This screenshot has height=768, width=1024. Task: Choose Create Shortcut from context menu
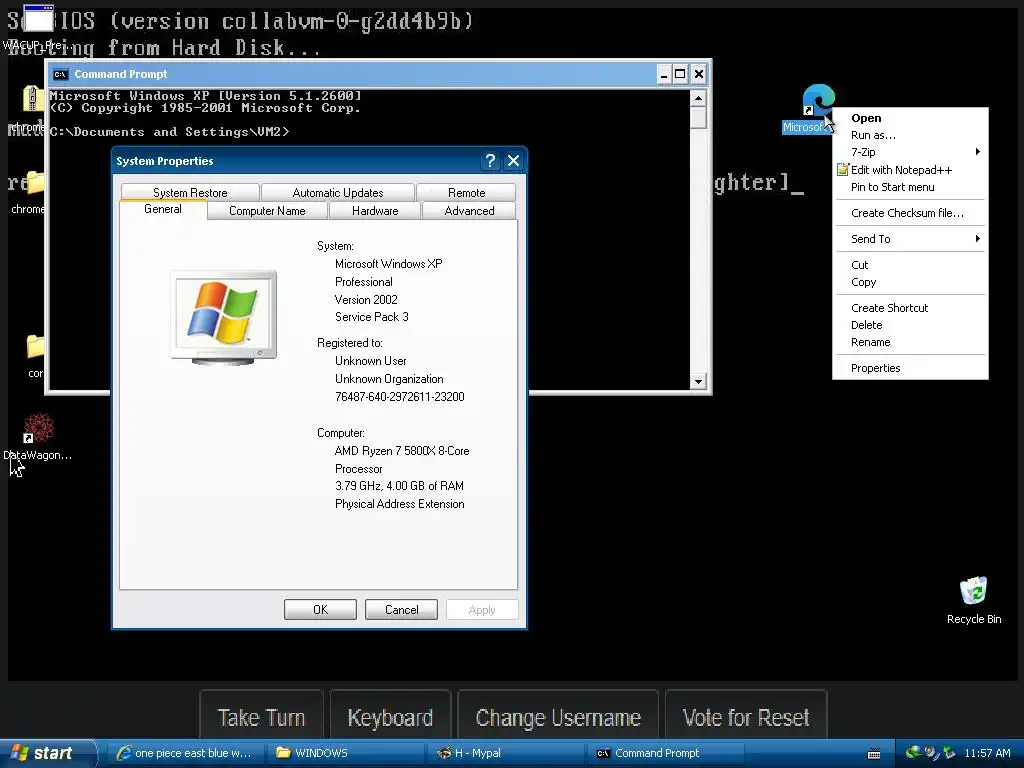point(910,308)
